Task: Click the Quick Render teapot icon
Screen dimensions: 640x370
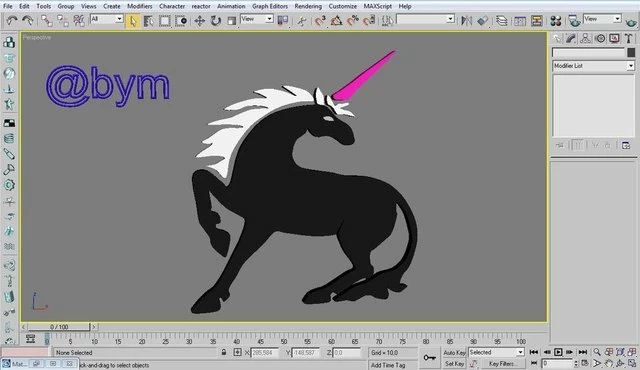Action: [631, 22]
